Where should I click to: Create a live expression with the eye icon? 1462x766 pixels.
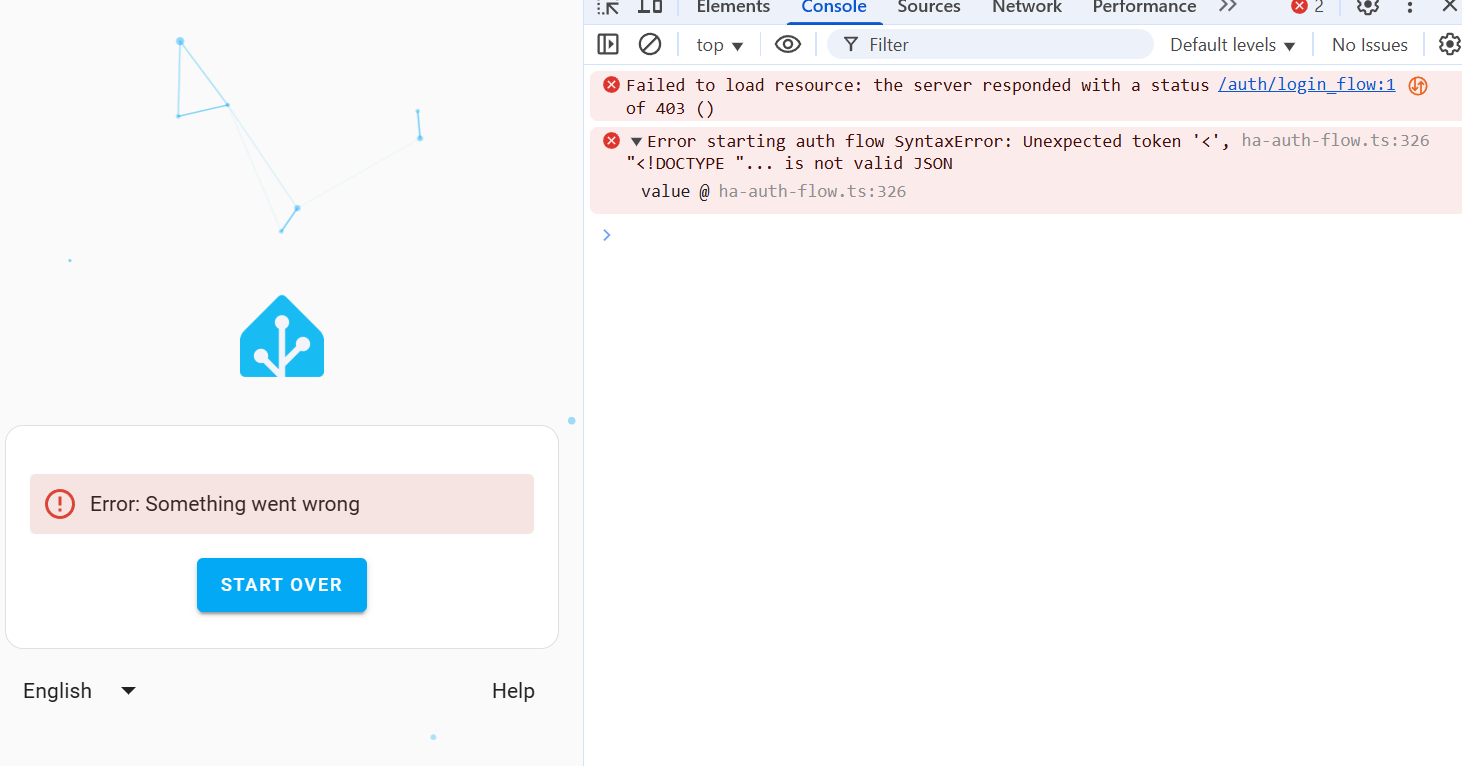(788, 44)
